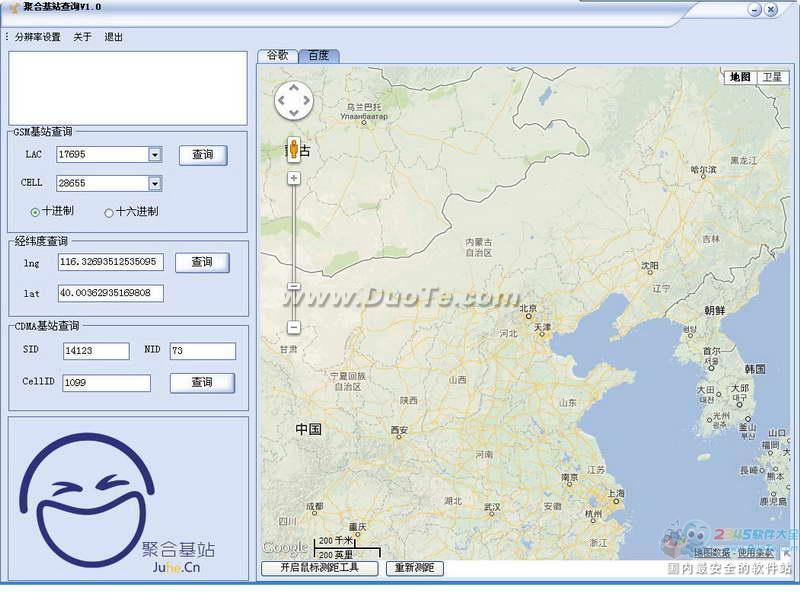This screenshot has width=800, height=594.
Task: Click the 成都 city label on the map
Action: click(x=314, y=506)
